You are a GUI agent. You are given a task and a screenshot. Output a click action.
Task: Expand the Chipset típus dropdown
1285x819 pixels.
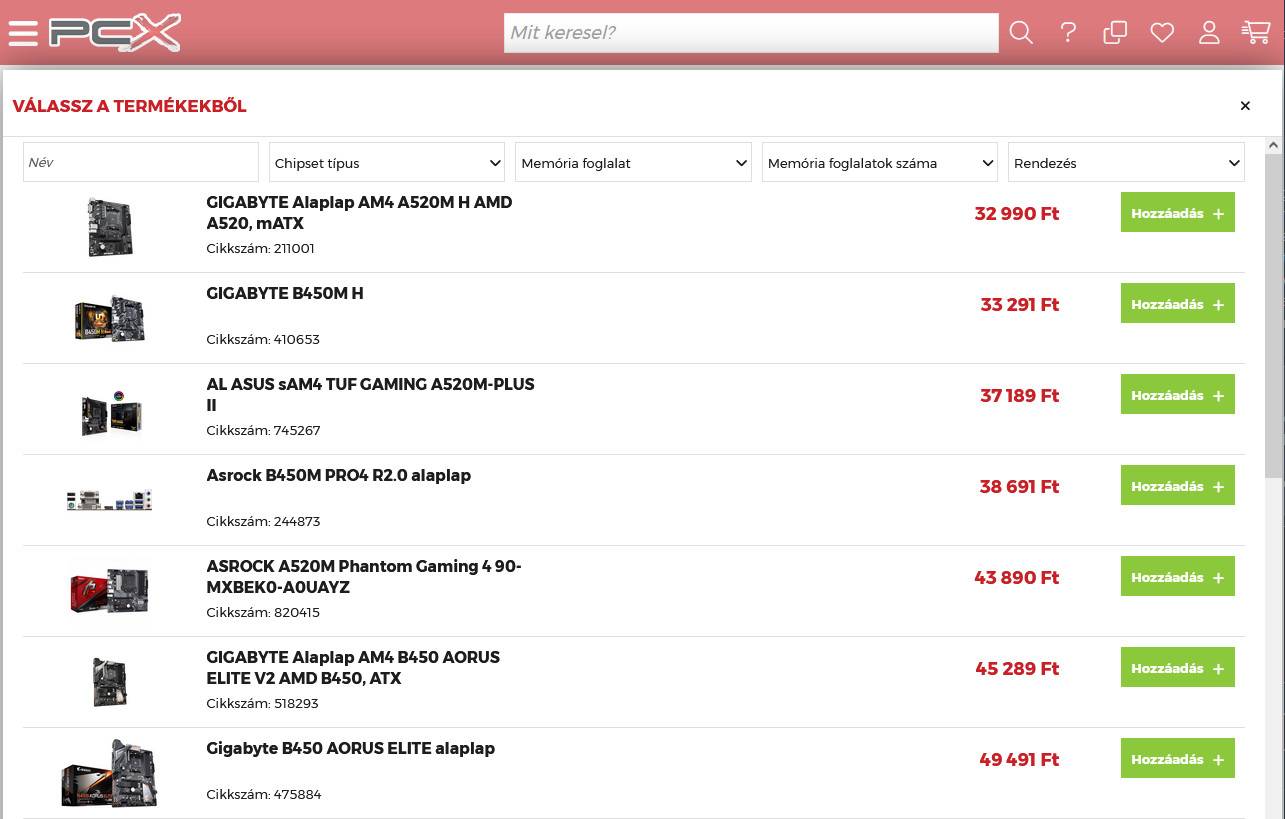387,162
